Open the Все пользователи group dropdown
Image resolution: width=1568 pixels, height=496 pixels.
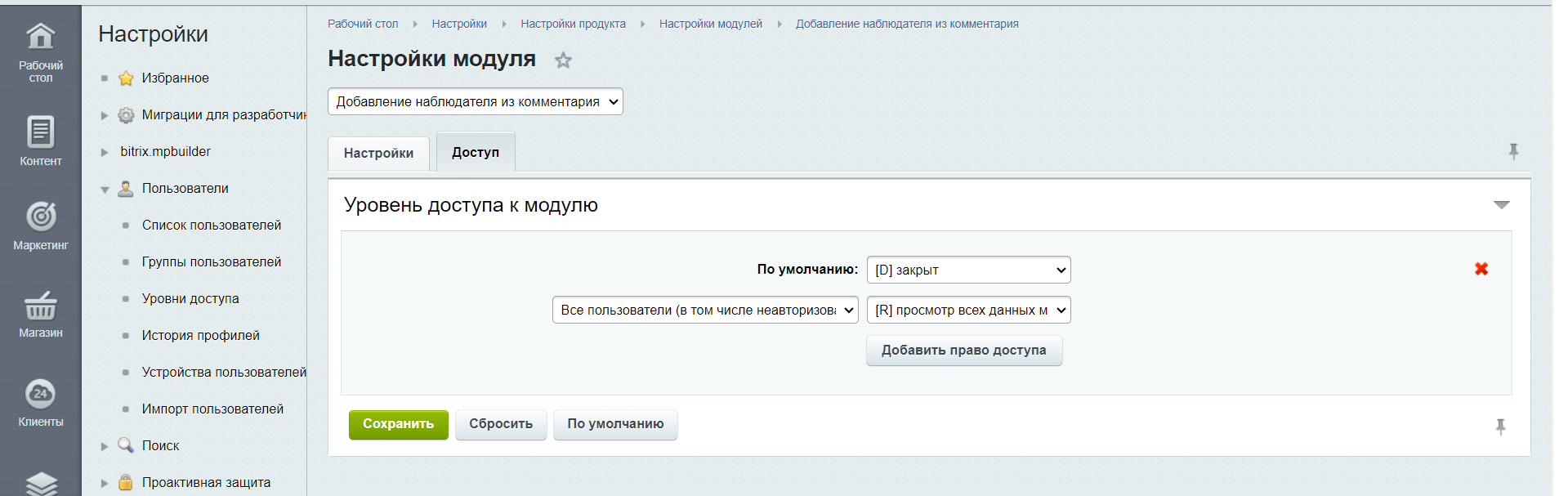(705, 310)
